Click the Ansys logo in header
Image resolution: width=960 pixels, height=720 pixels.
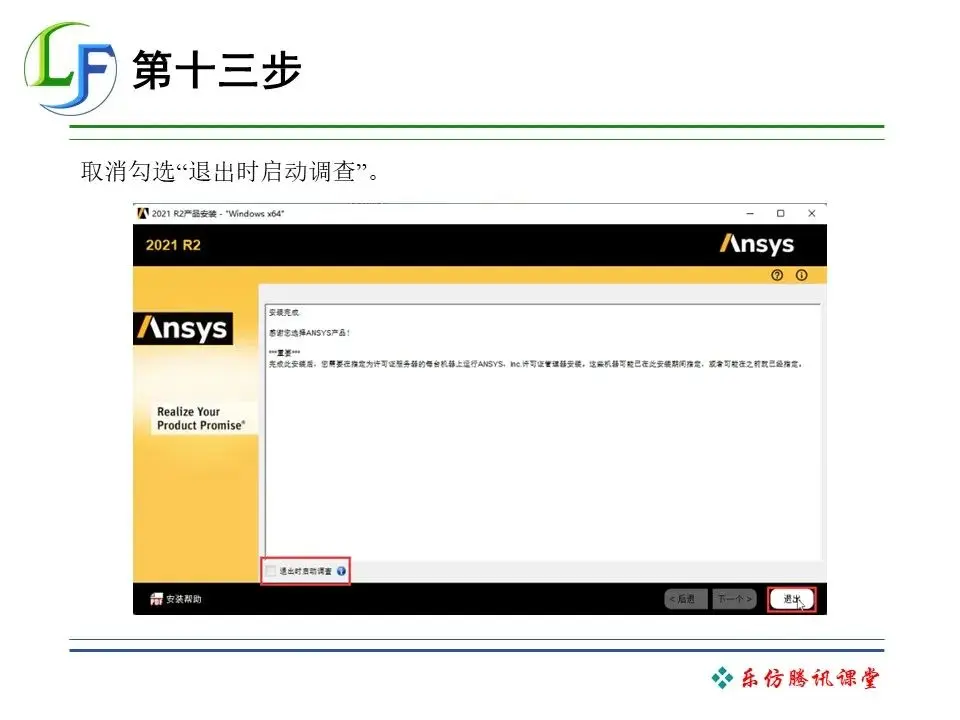[x=757, y=244]
